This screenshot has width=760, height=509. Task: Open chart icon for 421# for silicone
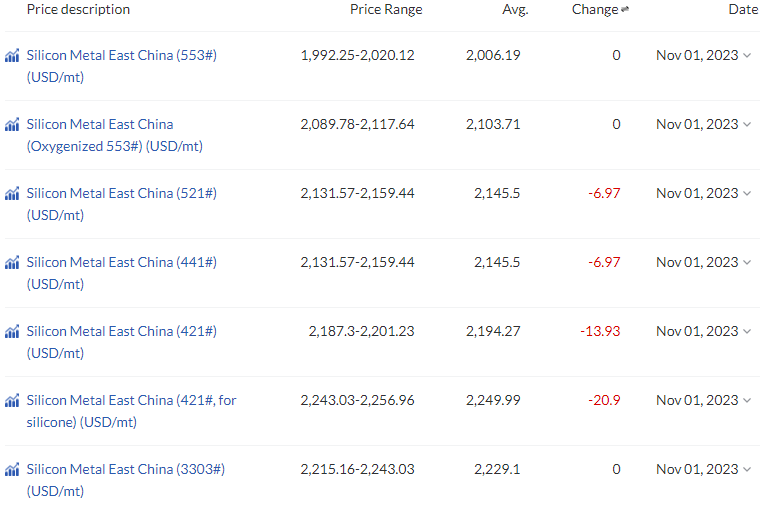click(x=12, y=400)
